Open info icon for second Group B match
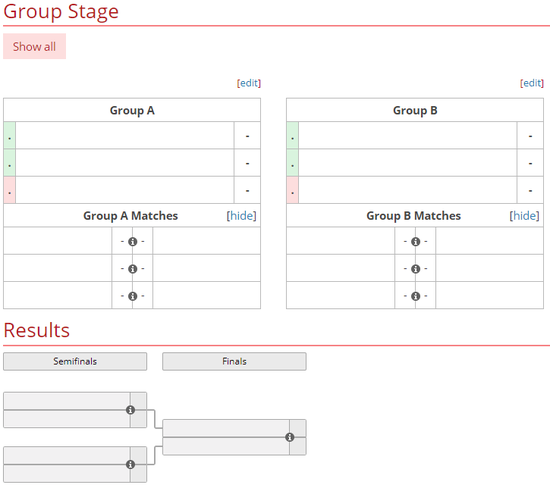Viewport: 550px width, 488px height. click(415, 269)
